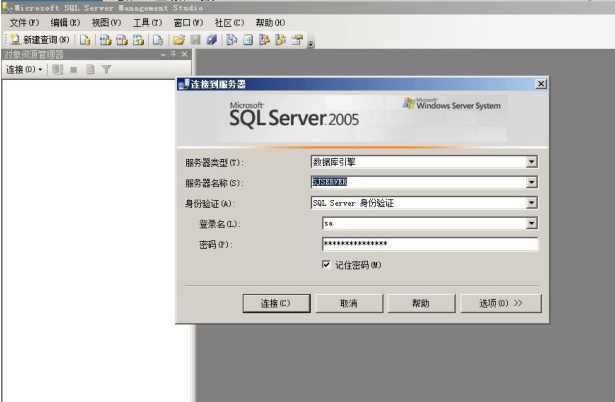
Task: Open the 身份验证 dropdown arrow
Action: [532, 202]
